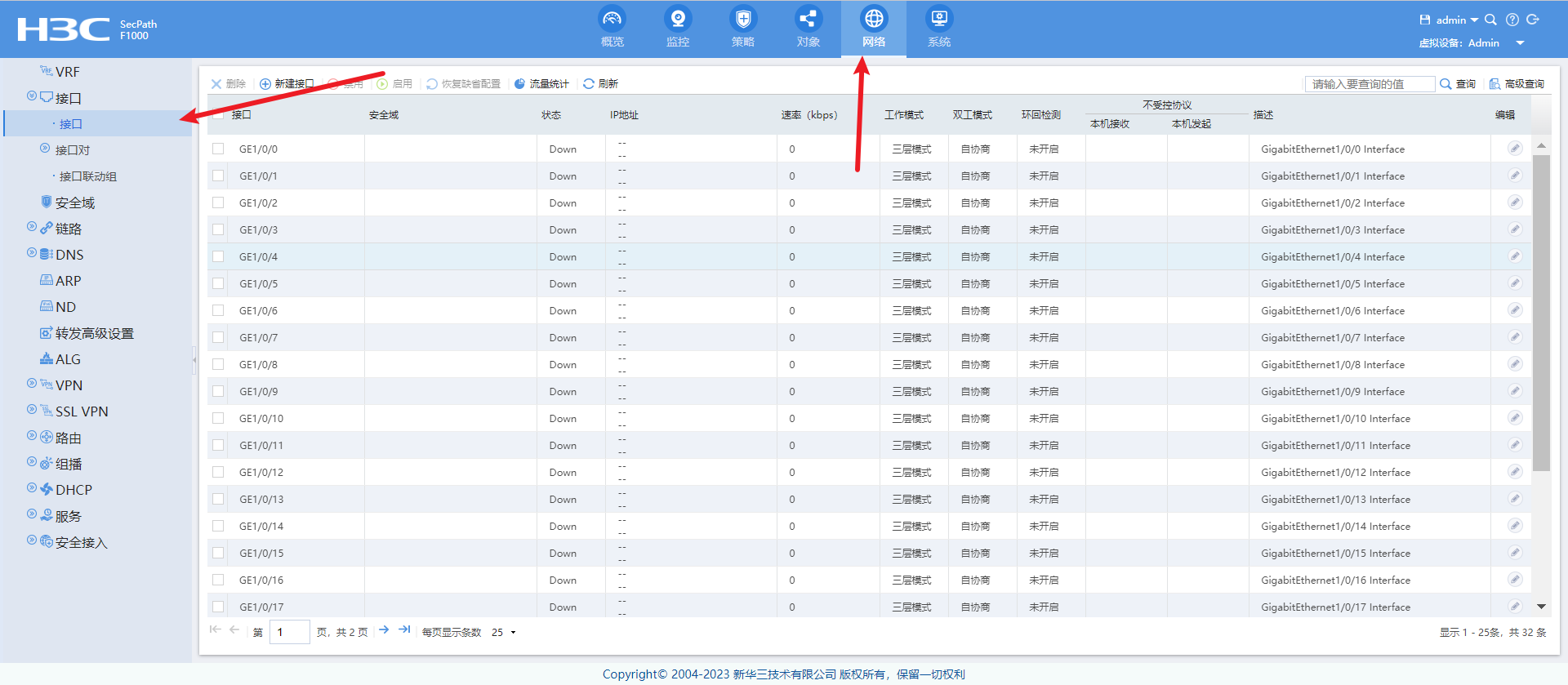Check the box for GE1/0/6
The width and height of the screenshot is (1568, 685).
[x=218, y=310]
